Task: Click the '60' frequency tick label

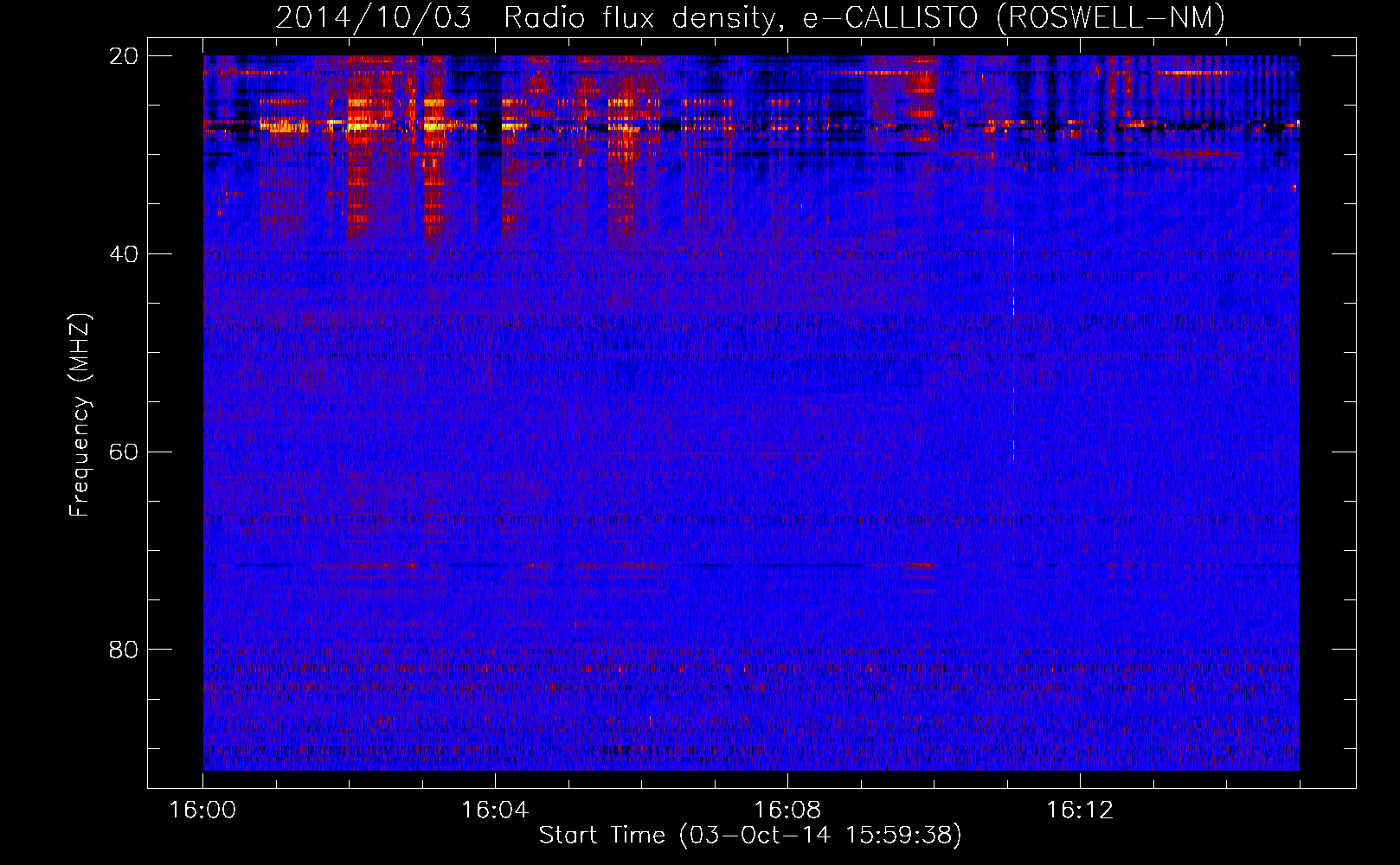Action: click(x=124, y=452)
